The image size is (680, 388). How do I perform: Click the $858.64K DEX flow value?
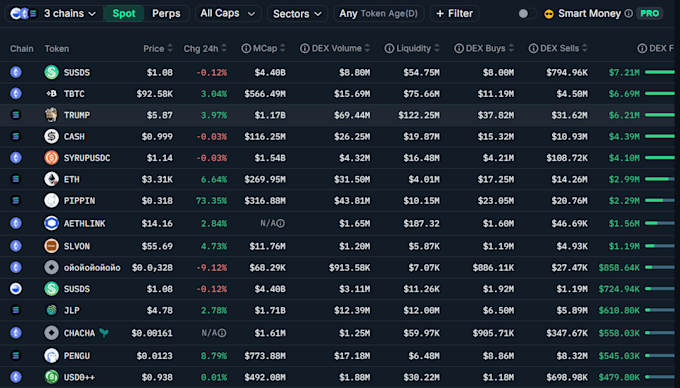(619, 267)
